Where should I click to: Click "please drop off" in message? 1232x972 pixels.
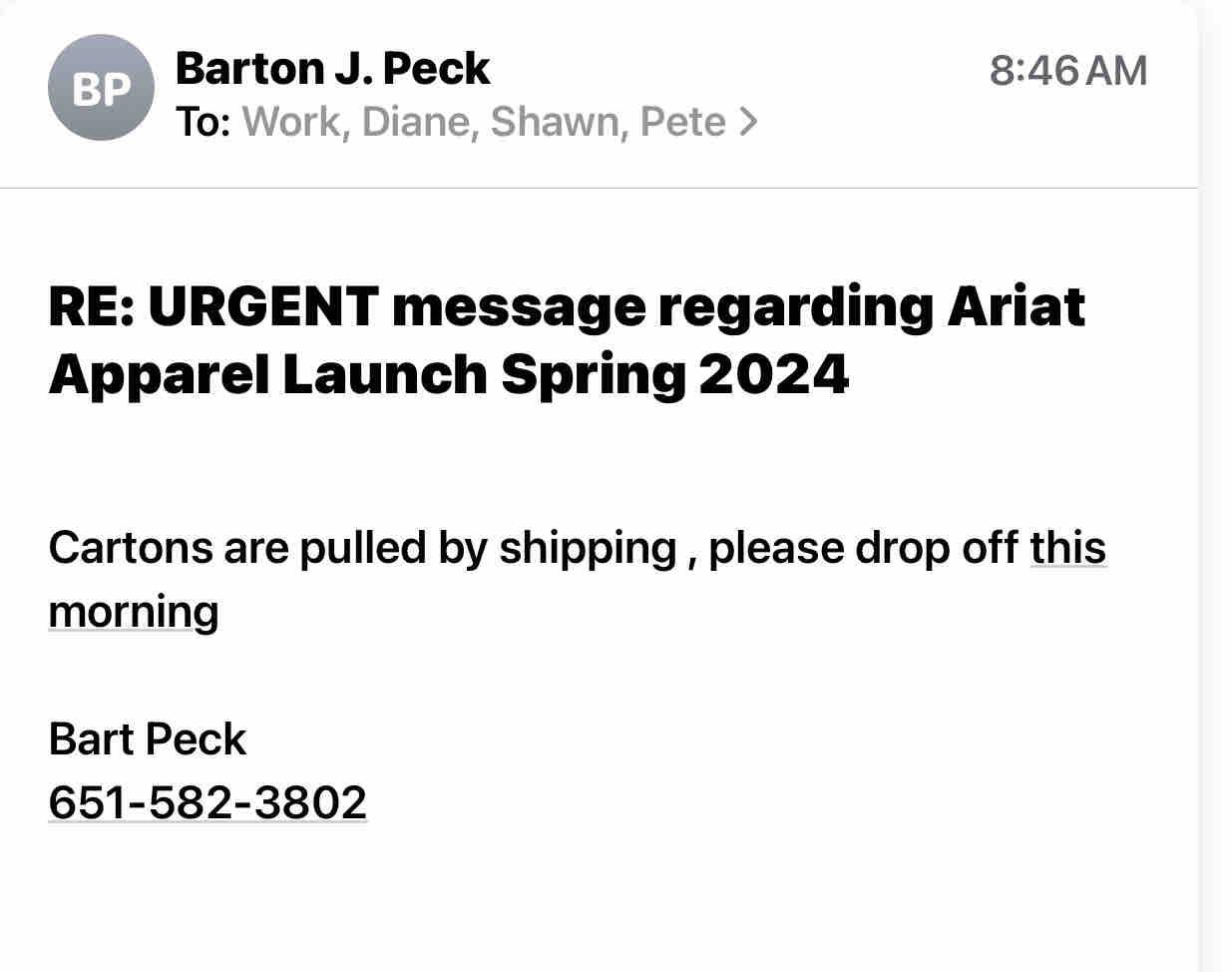863,548
